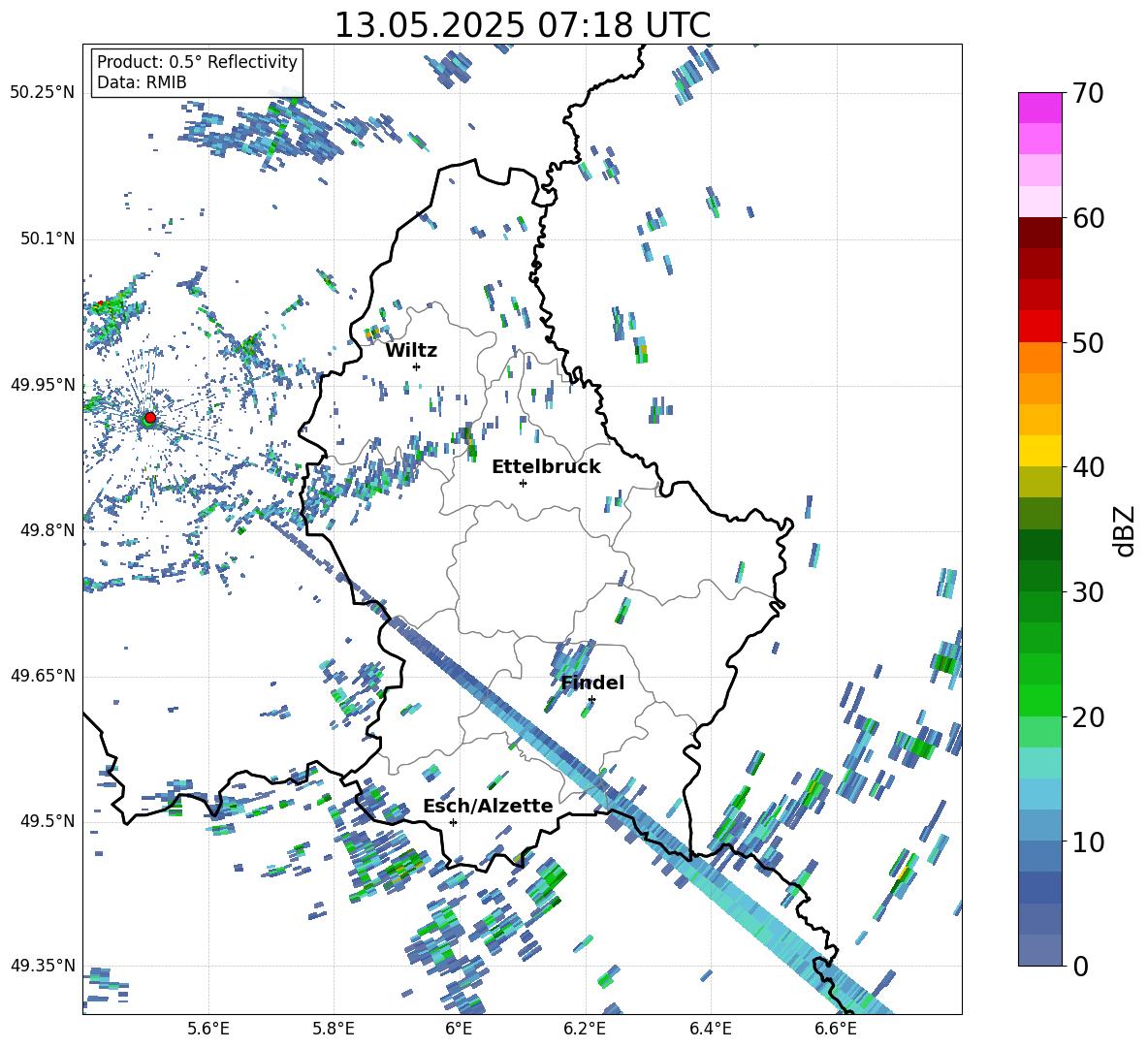Click the cross marker below Esch/Alzette
The height and width of the screenshot is (1048, 1148).
pos(453,822)
